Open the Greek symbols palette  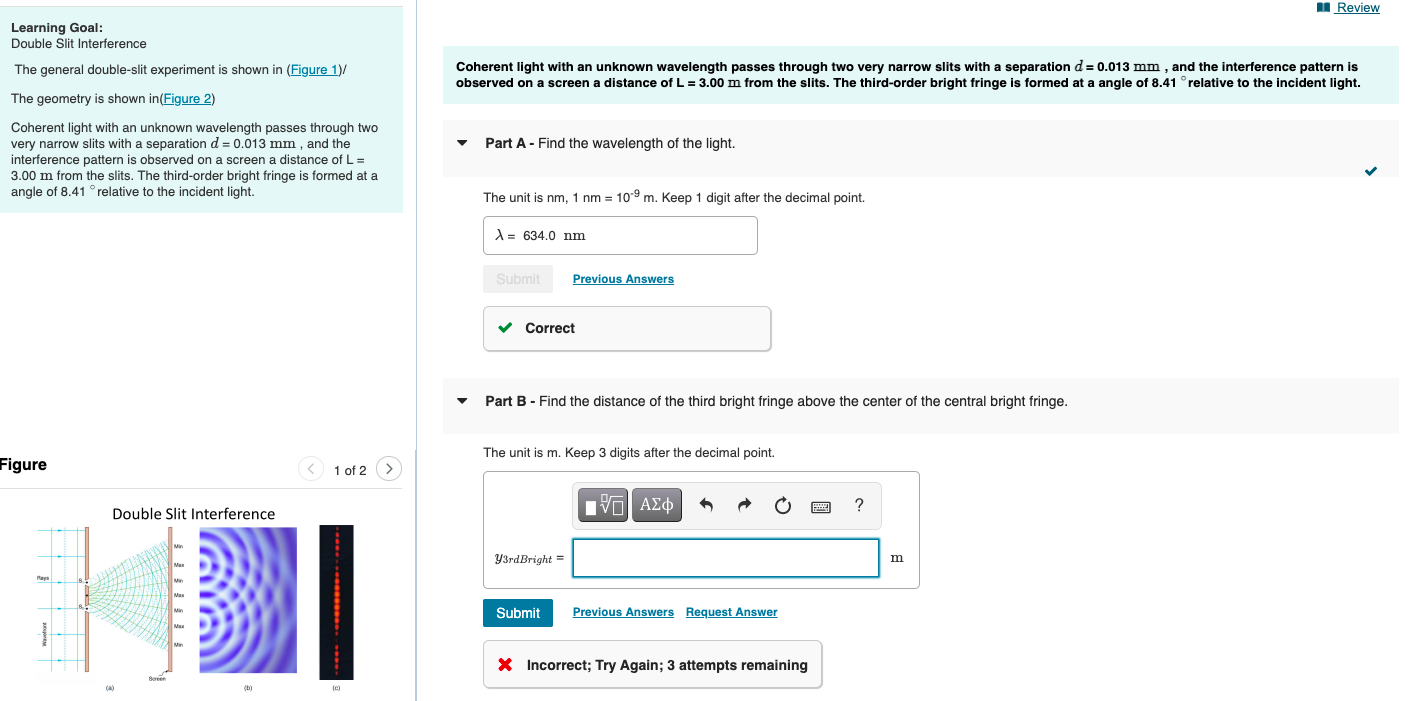[x=657, y=506]
